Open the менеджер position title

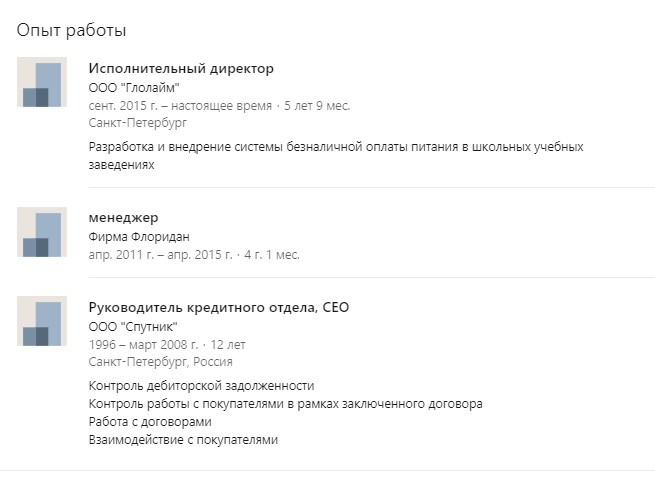point(124,218)
